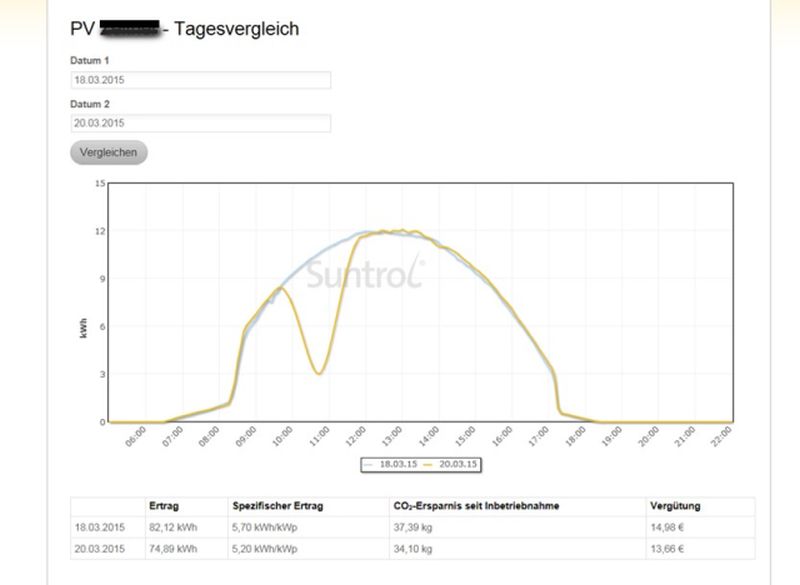Screen dimensions: 800x585
Task: Click the Datum 1 date input field
Action: [x=200, y=80]
